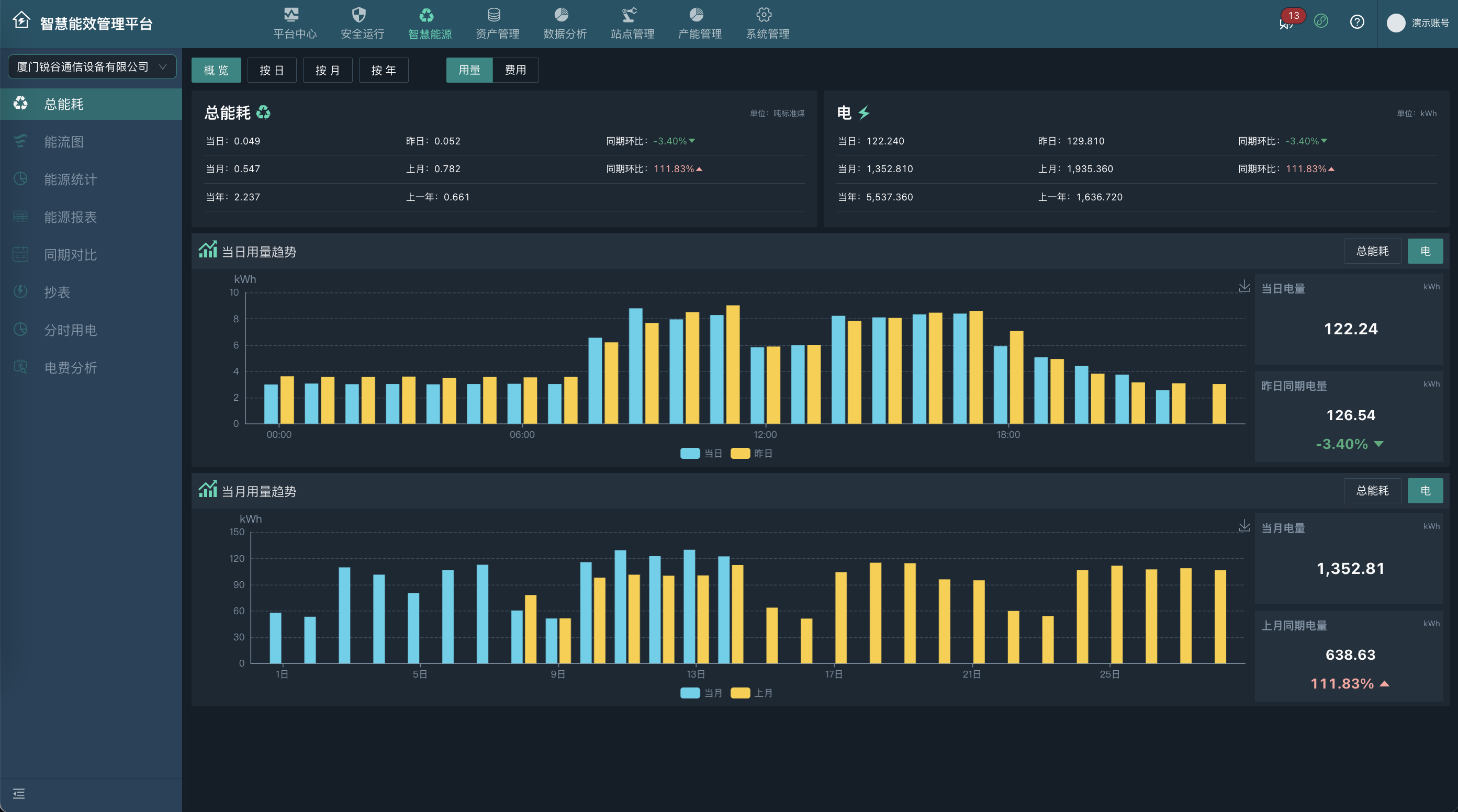Screen dimensions: 1458x812
Task: Download the monthly usage trend chart
Action: tap(1244, 526)
